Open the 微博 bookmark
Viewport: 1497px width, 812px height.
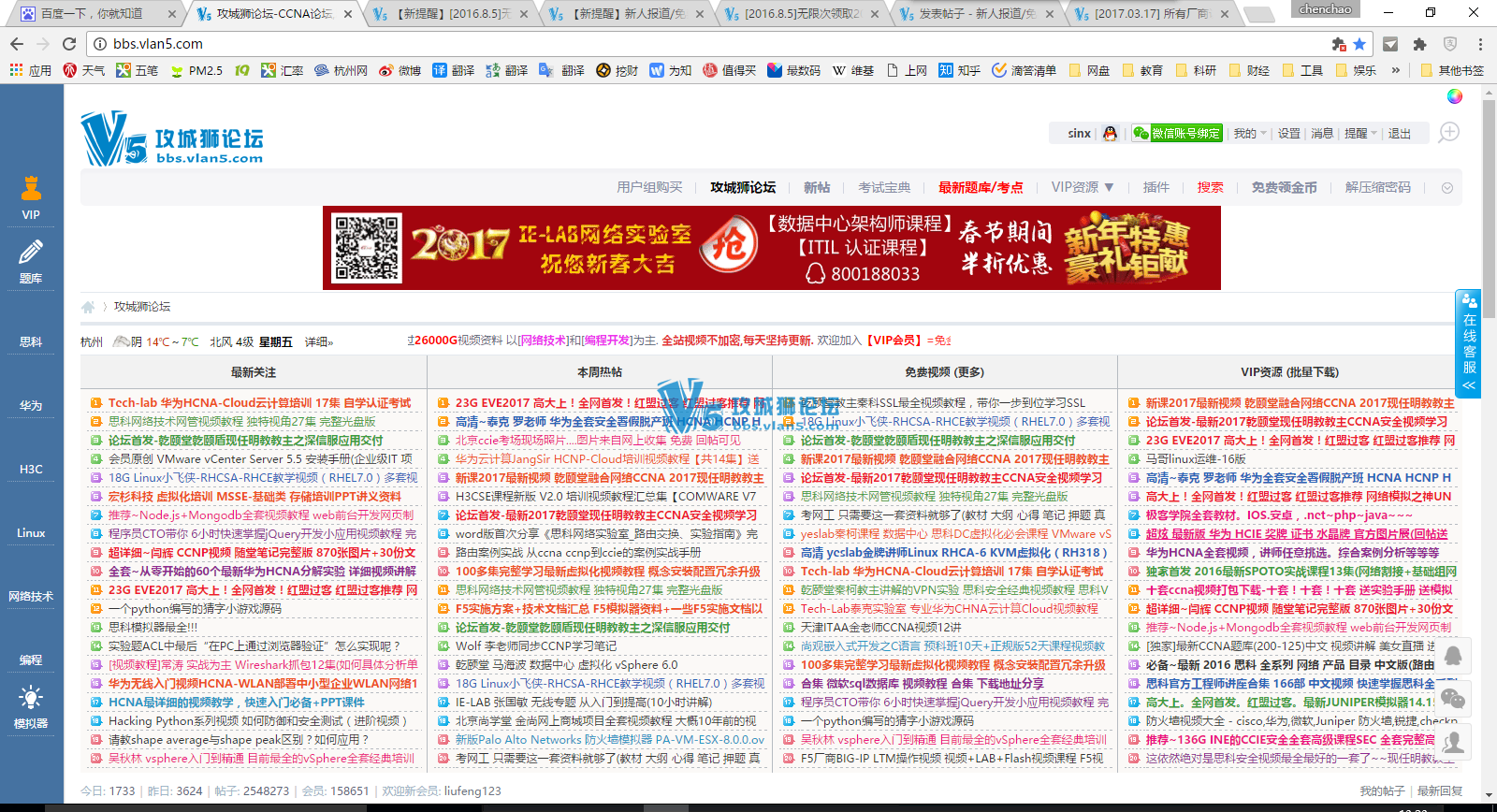coord(400,70)
